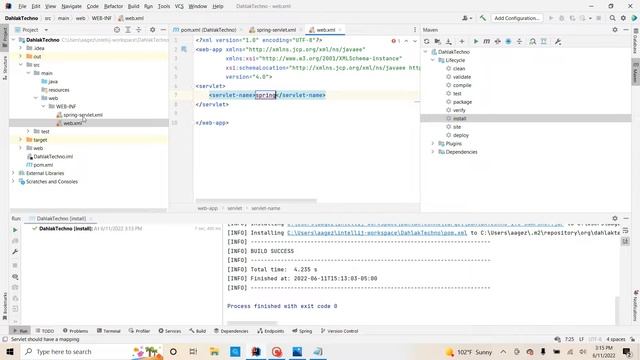Open IDE settings gear in main toolbar
Screen dimensions: 640x360
(x=623, y=18)
